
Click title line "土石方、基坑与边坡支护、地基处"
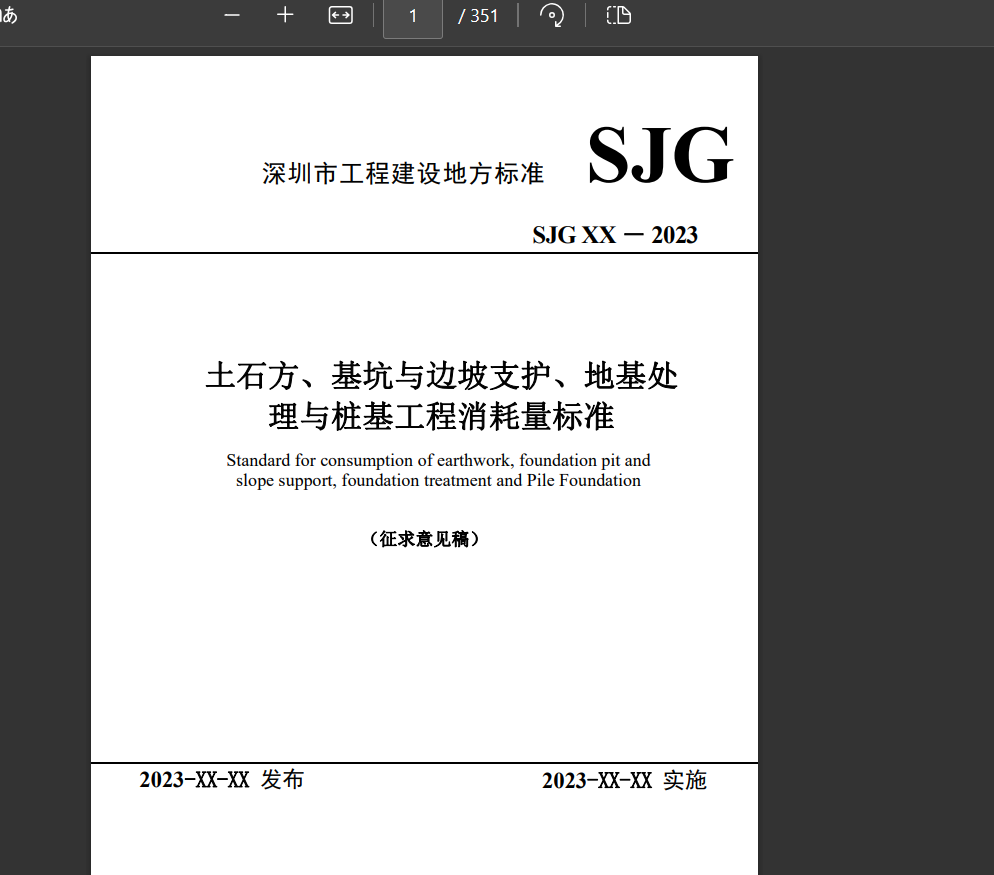pyautogui.click(x=442, y=375)
